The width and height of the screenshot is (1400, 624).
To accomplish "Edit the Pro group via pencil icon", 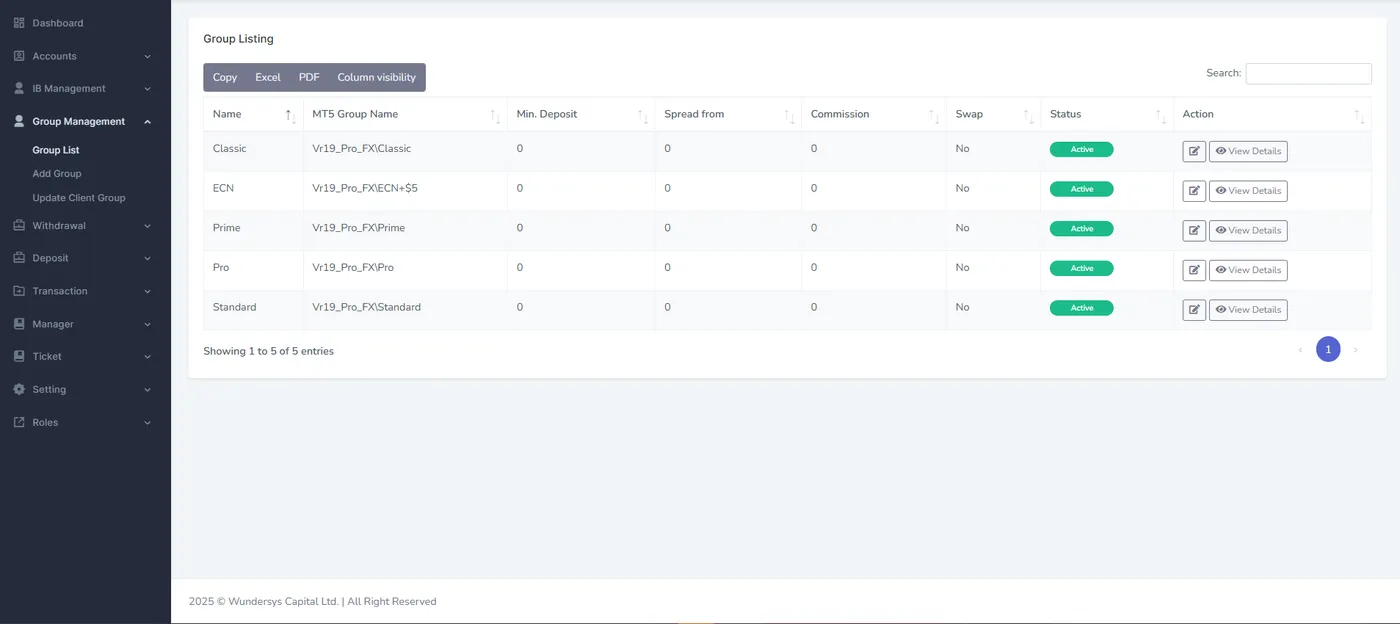I will point(1194,270).
